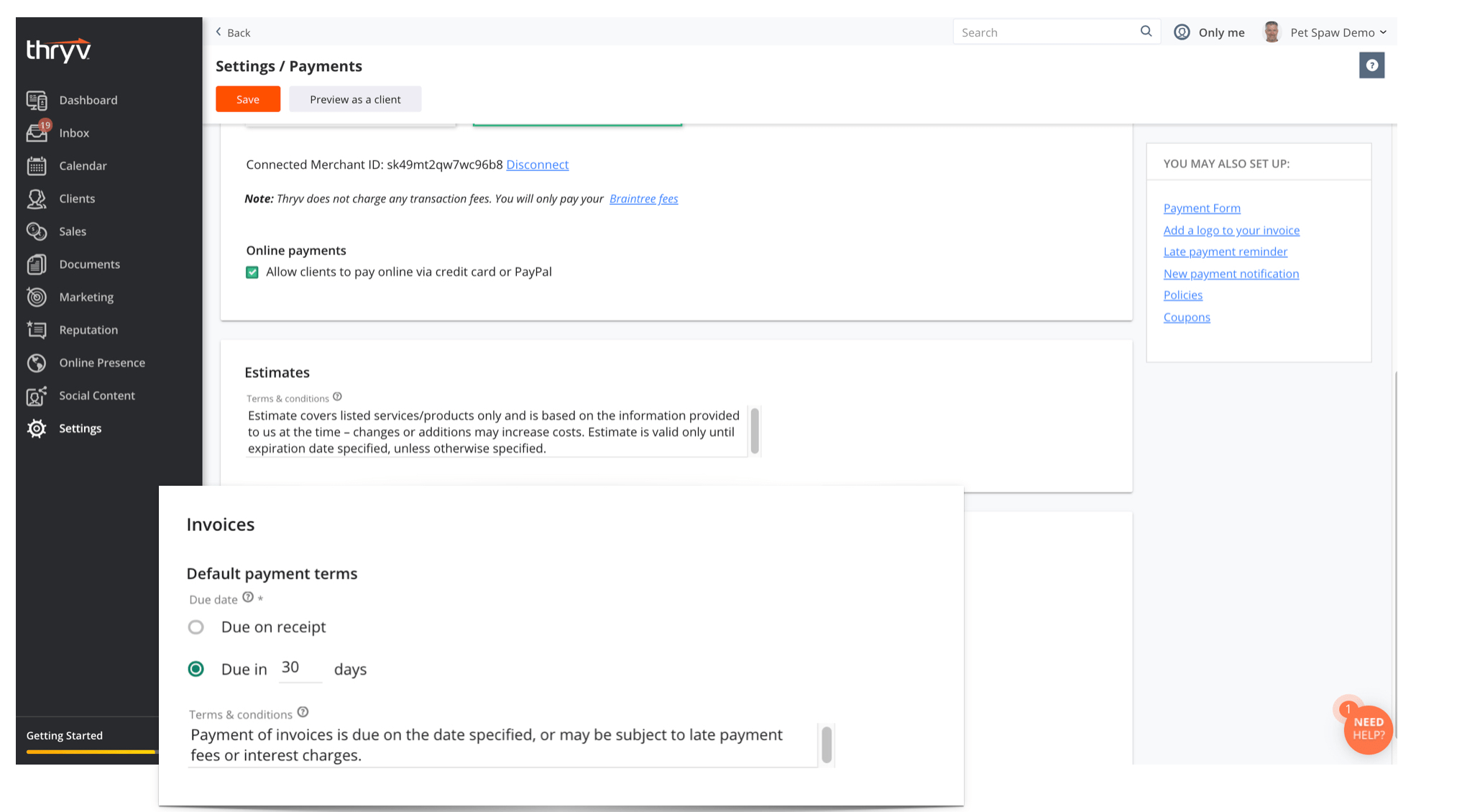Screen dimensions: 1462x812
Task: Open Inbox with 19 notifications
Action: [38, 133]
